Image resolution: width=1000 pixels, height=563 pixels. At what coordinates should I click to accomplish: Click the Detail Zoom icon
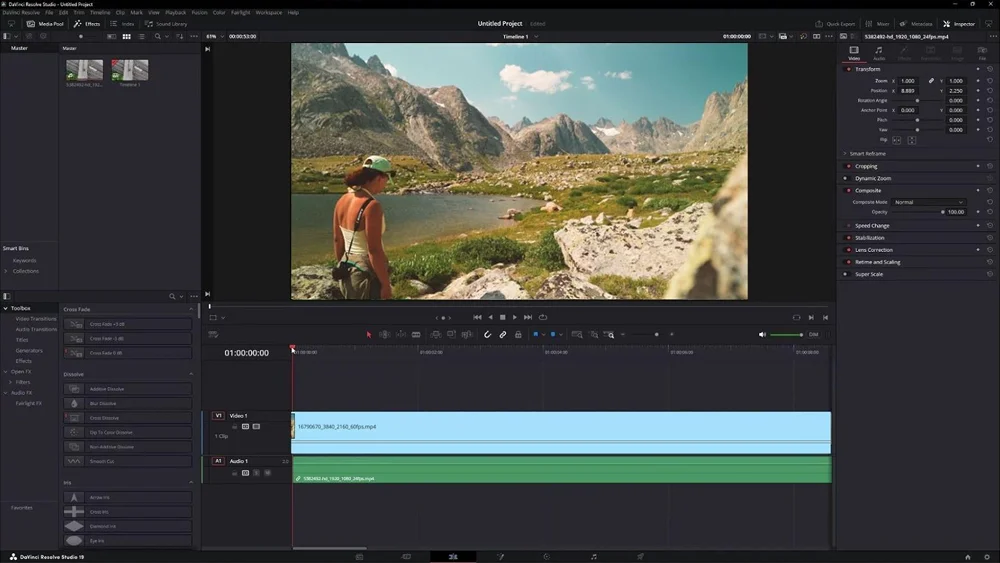pos(594,335)
